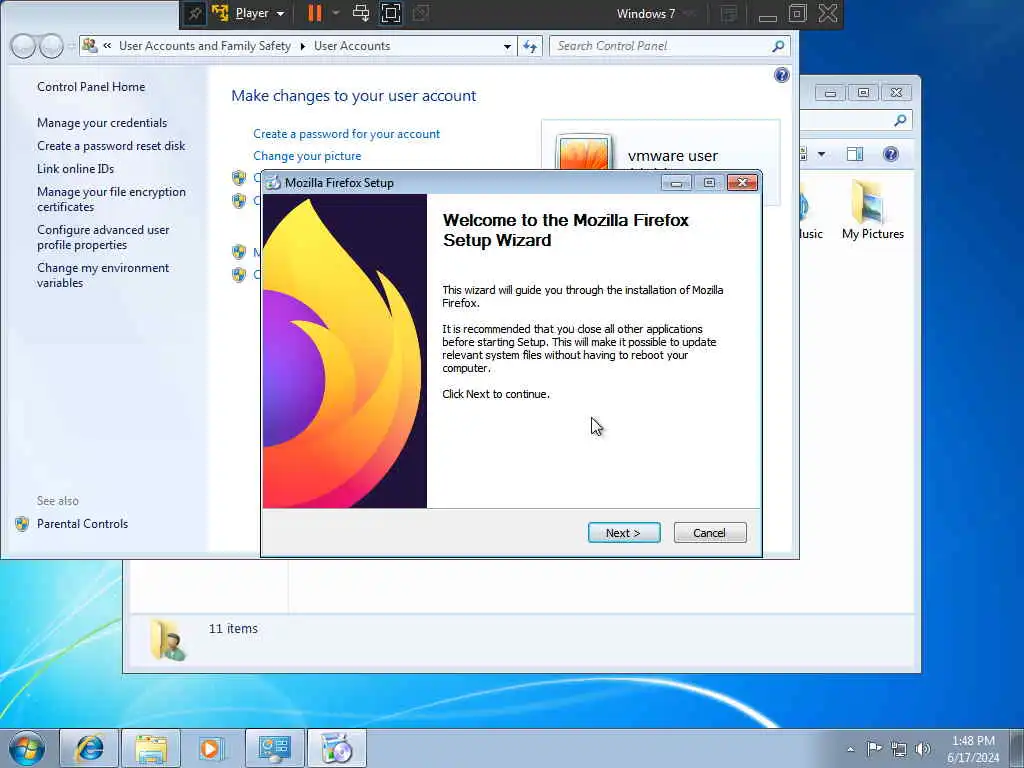
Task: Switch to Control Panel taskbar button
Action: (x=274, y=748)
